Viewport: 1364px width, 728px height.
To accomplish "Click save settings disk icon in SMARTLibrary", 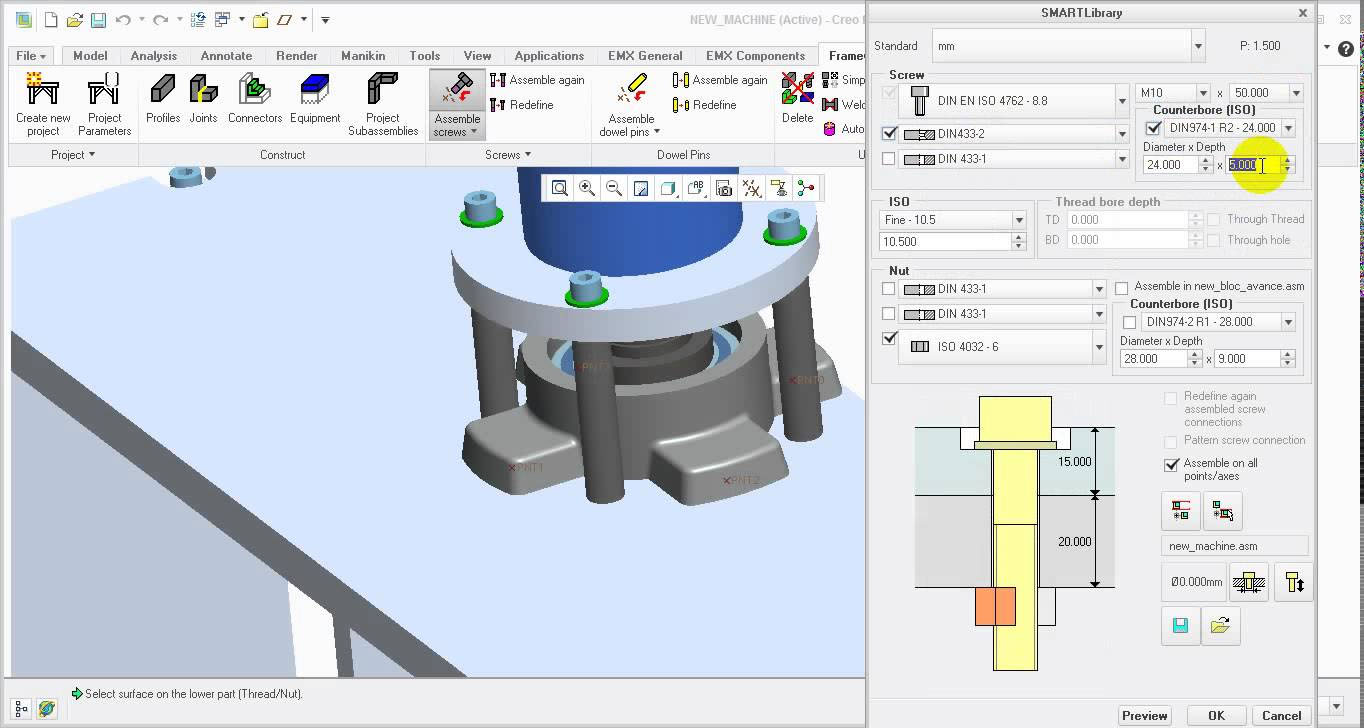I will (x=1180, y=625).
